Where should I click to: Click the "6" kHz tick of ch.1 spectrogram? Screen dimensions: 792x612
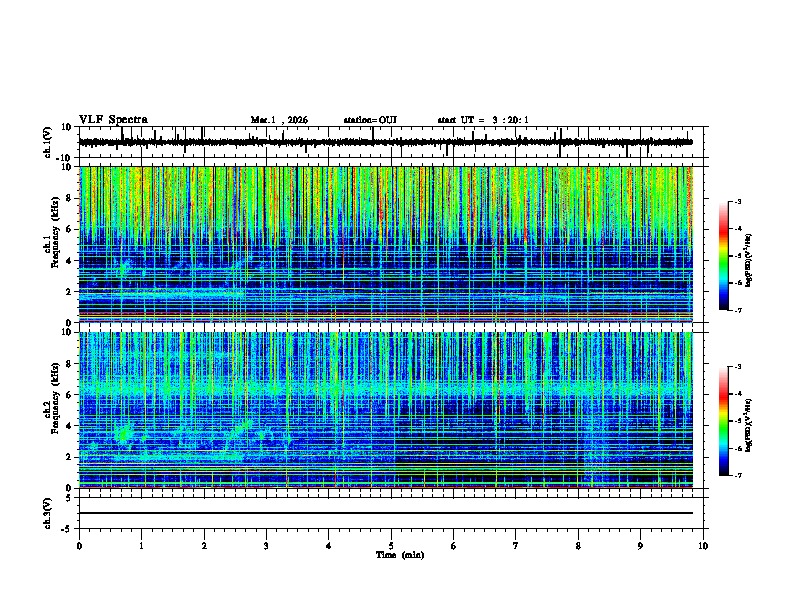point(69,229)
